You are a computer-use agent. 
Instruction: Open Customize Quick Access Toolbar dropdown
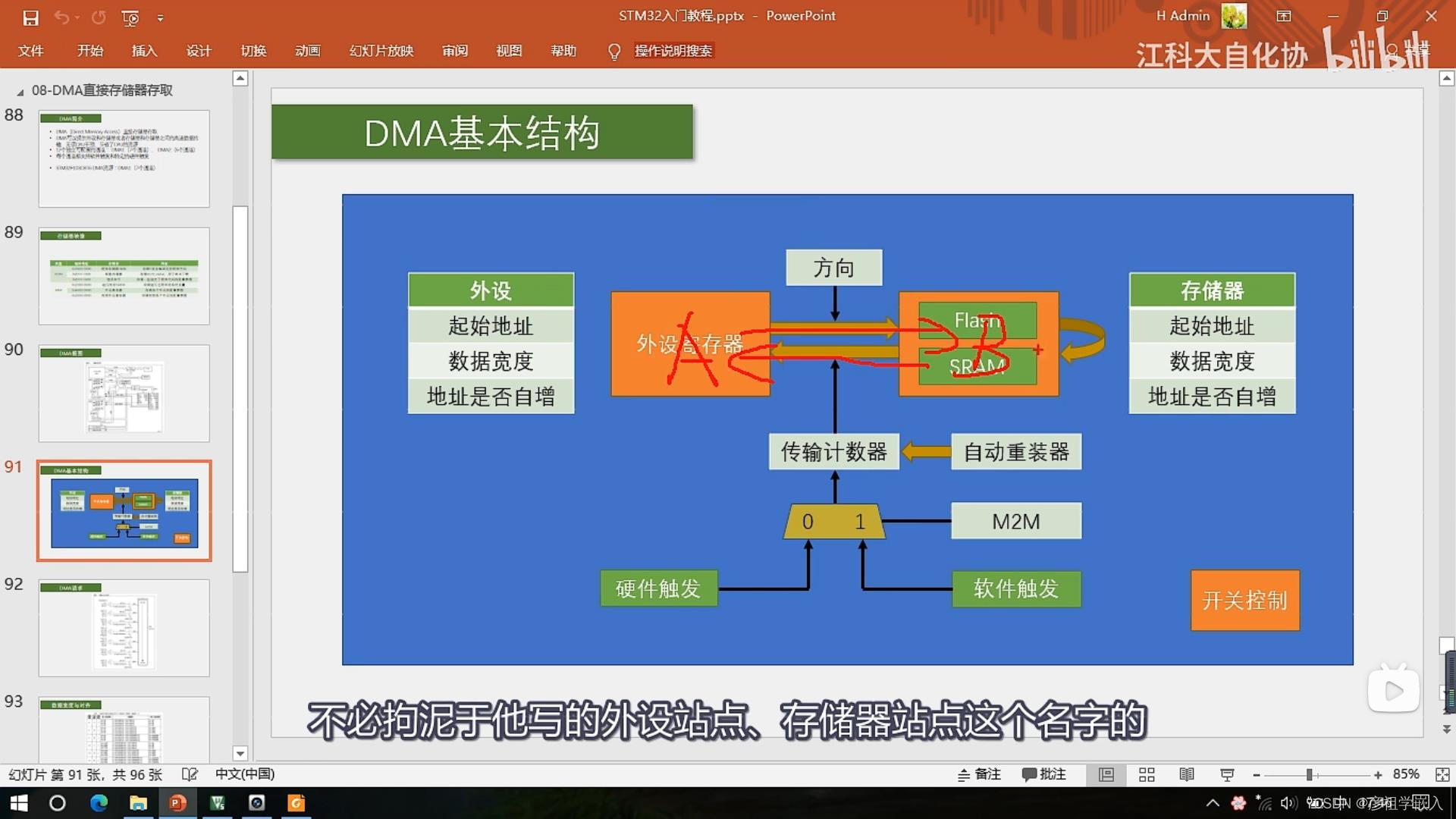160,17
